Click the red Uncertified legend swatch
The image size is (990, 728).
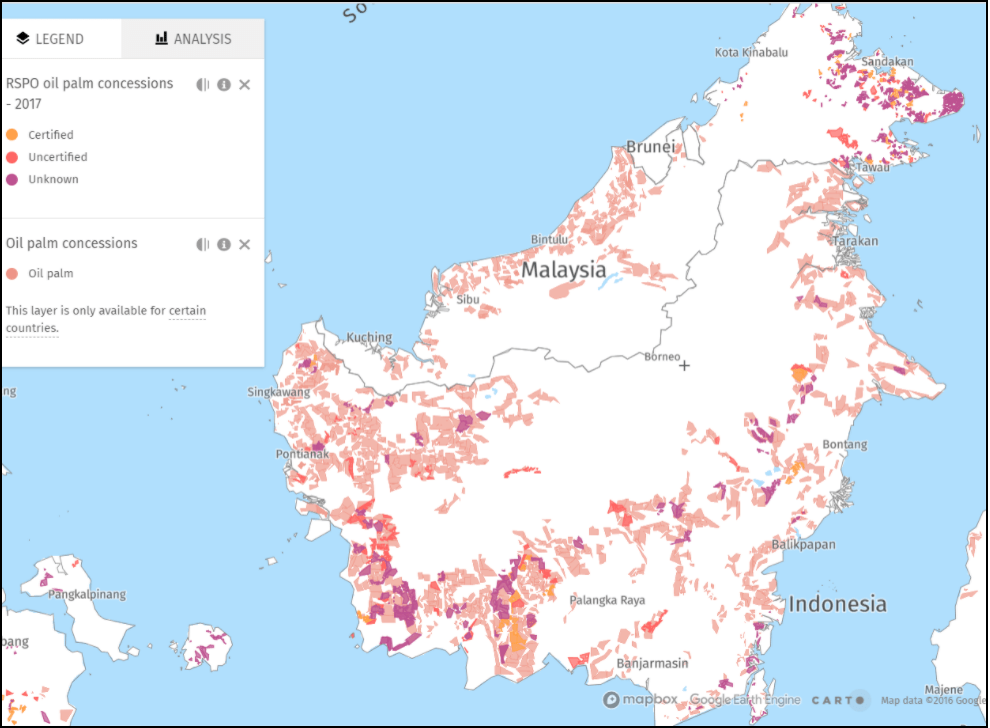click(12, 157)
